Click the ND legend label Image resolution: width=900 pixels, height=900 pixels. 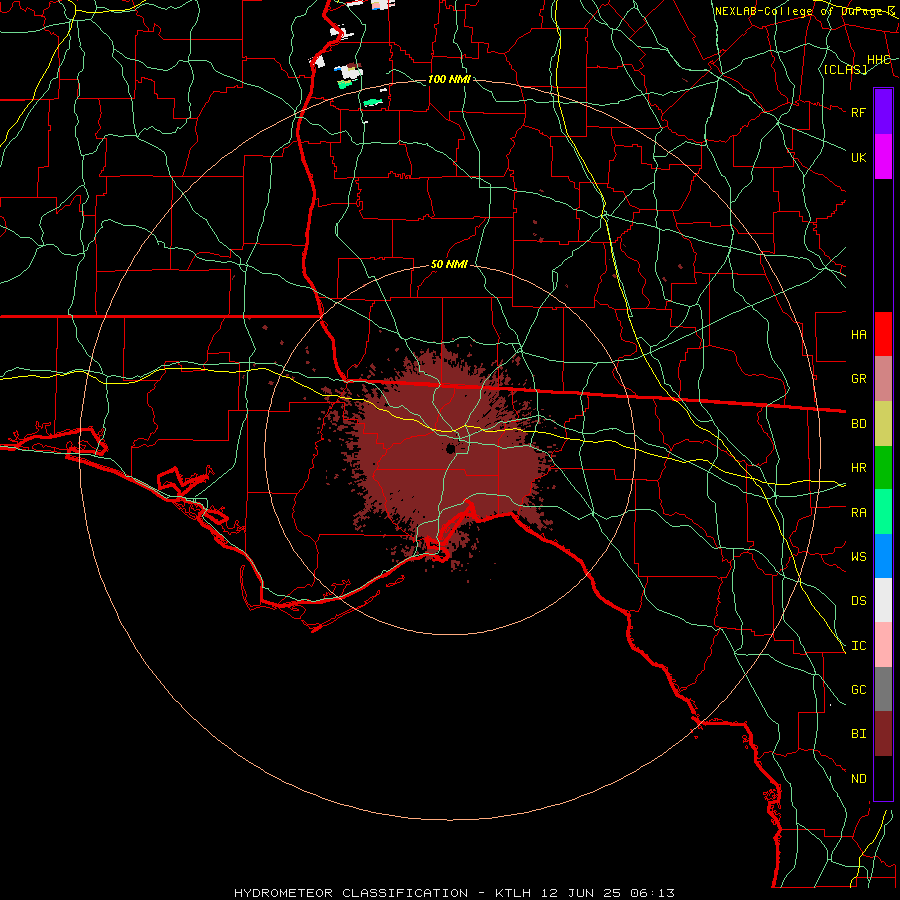click(858, 778)
